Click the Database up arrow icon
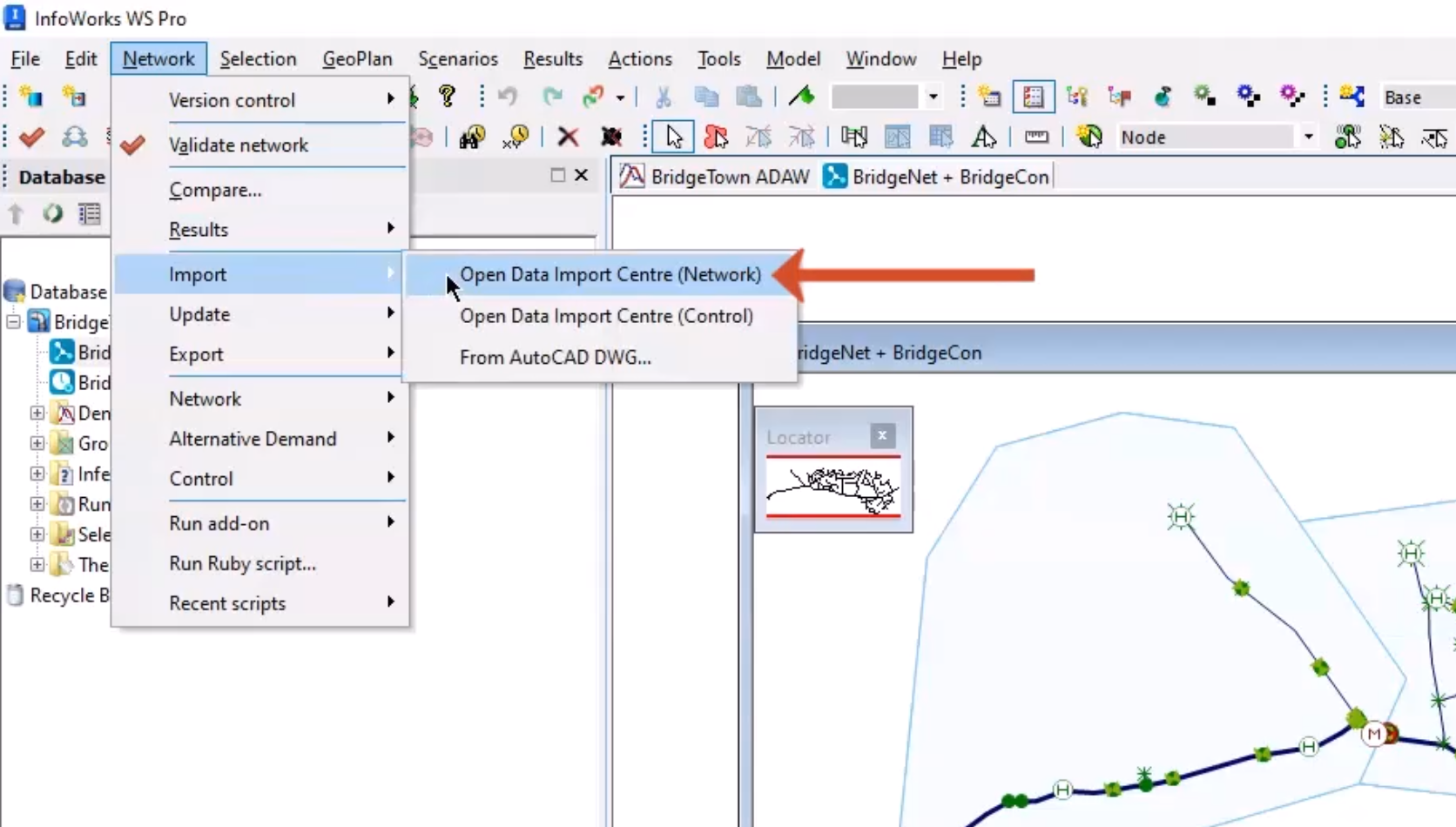Screen dimensions: 1456x827 pyautogui.click(x=16, y=213)
